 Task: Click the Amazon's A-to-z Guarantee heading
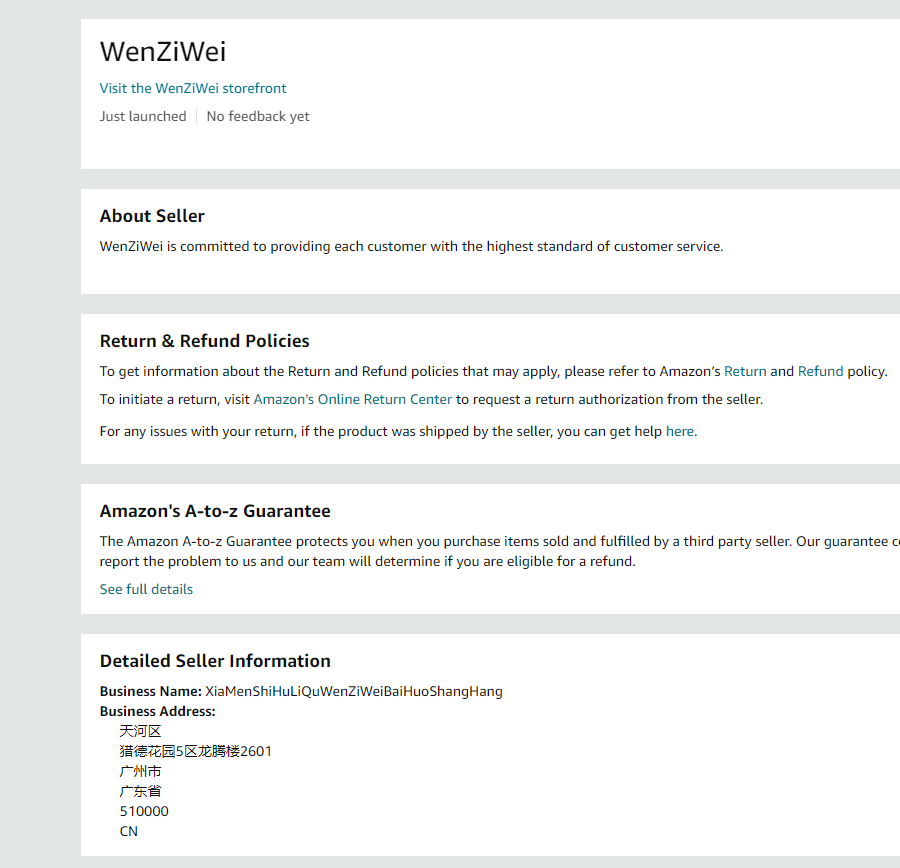coord(215,511)
